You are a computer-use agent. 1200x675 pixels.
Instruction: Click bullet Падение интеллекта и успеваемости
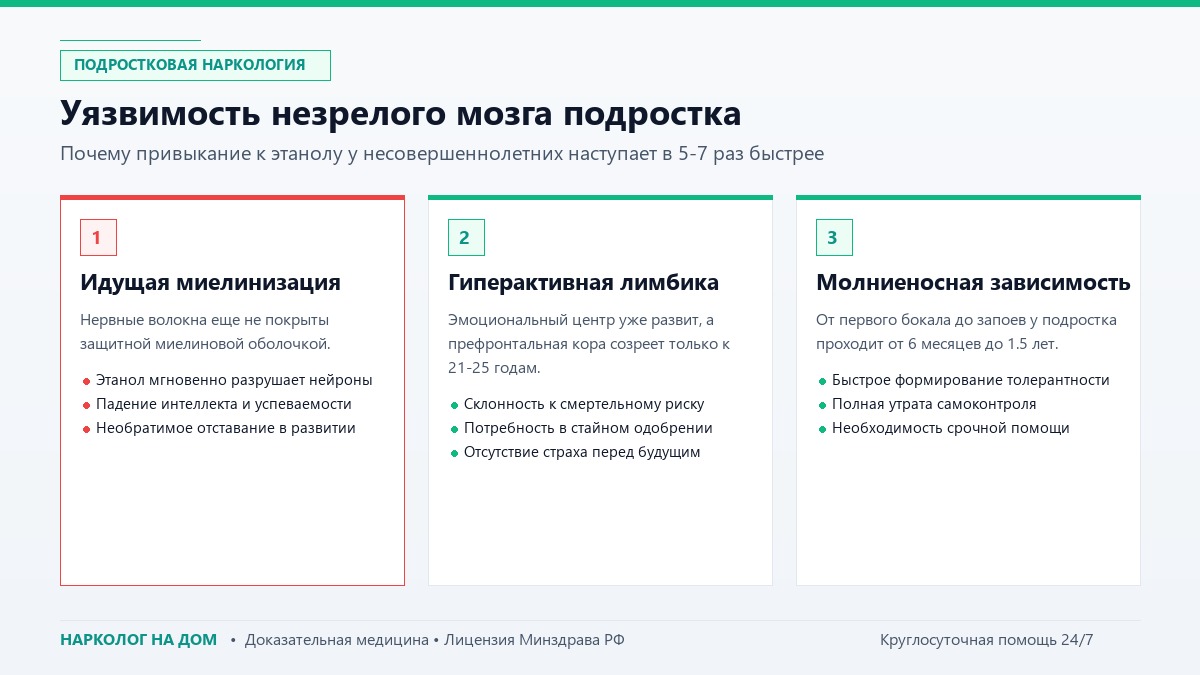(x=217, y=404)
